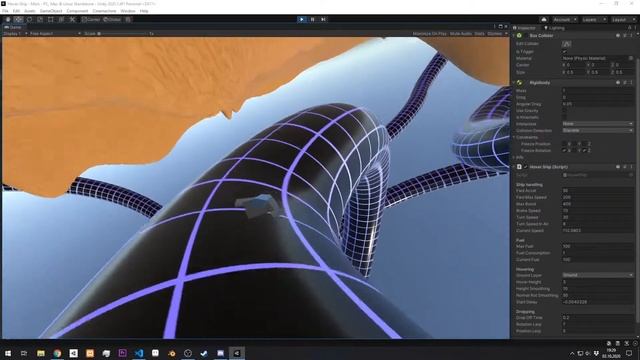Adjust the Game view Scale slider
Viewport: 640px width, 360px height.
[122, 33]
